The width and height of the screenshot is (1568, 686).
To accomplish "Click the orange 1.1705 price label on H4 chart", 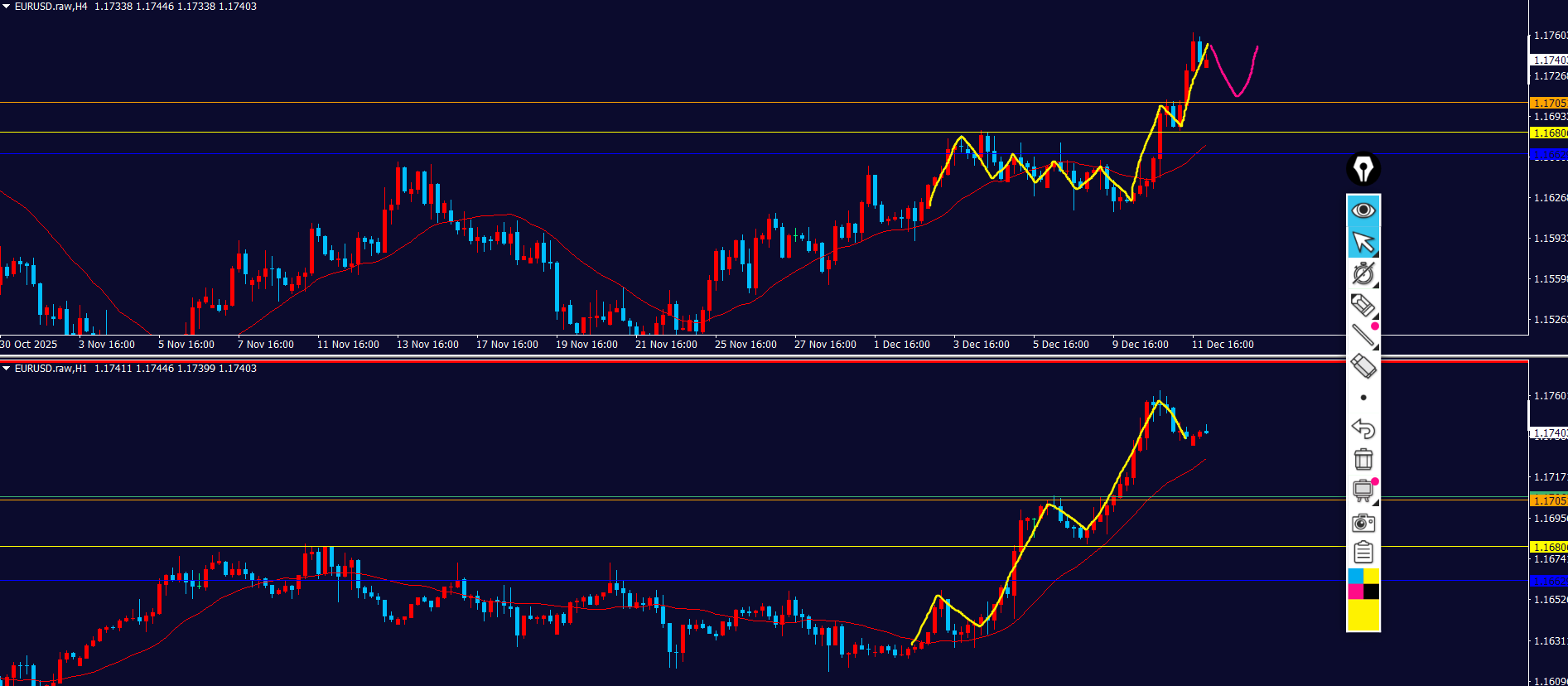I will [x=1548, y=104].
